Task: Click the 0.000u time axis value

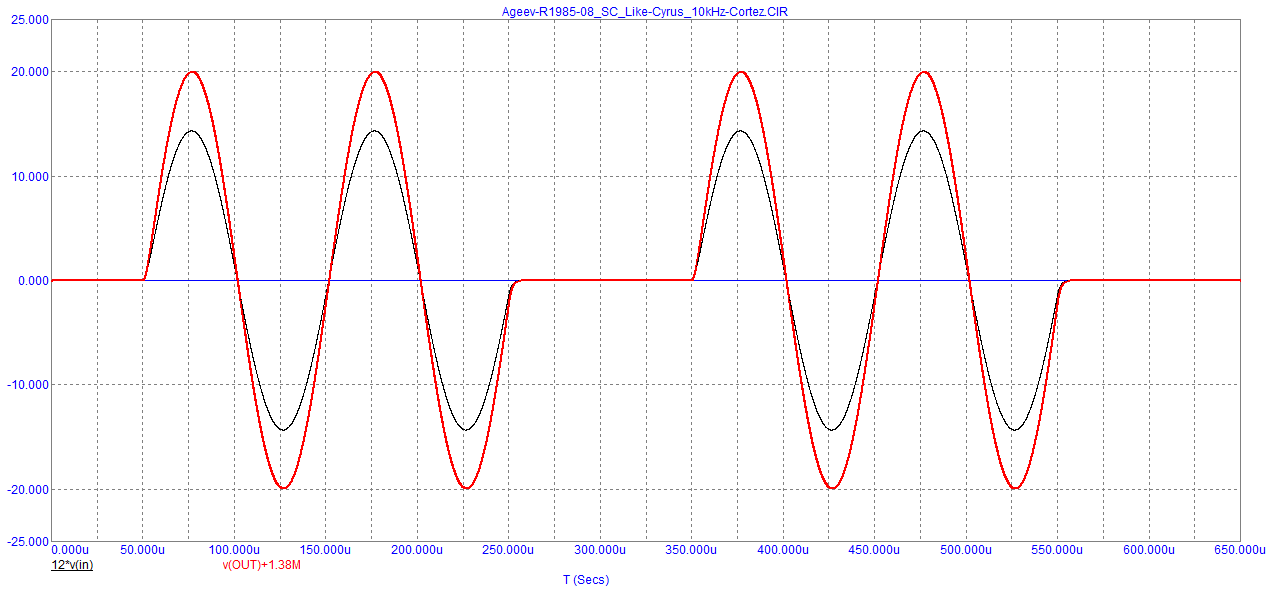Action: click(x=69, y=550)
